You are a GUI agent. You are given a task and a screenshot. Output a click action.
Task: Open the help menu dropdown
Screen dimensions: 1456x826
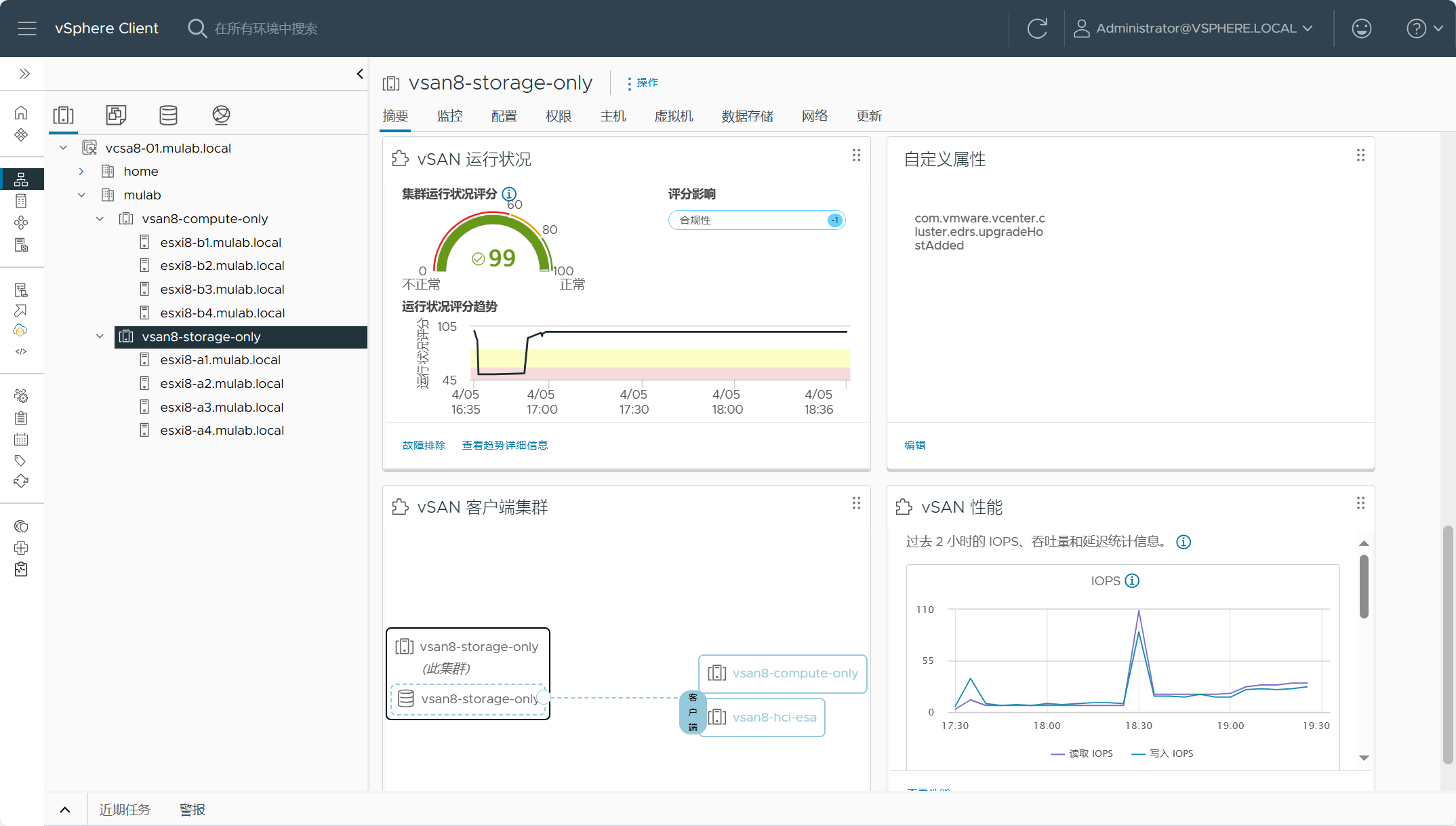point(1425,28)
